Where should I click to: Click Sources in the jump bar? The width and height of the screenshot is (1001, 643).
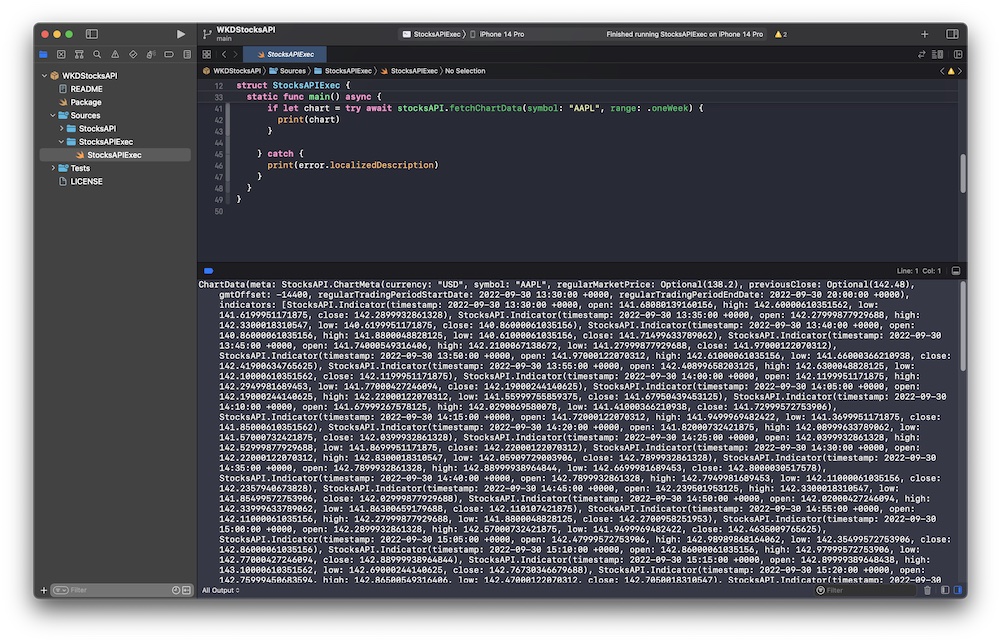287,72
